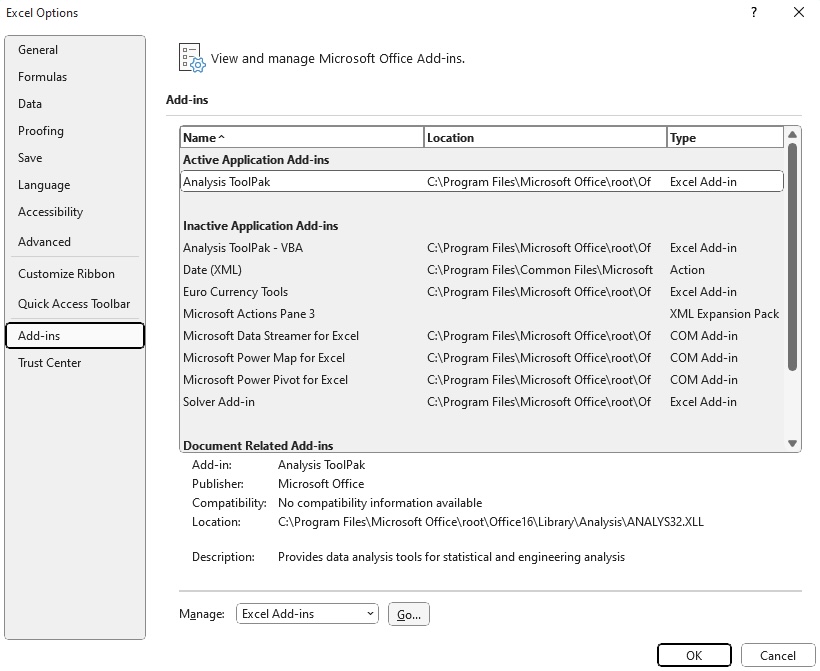
Task: Click the Help question mark icon
Action: (754, 12)
